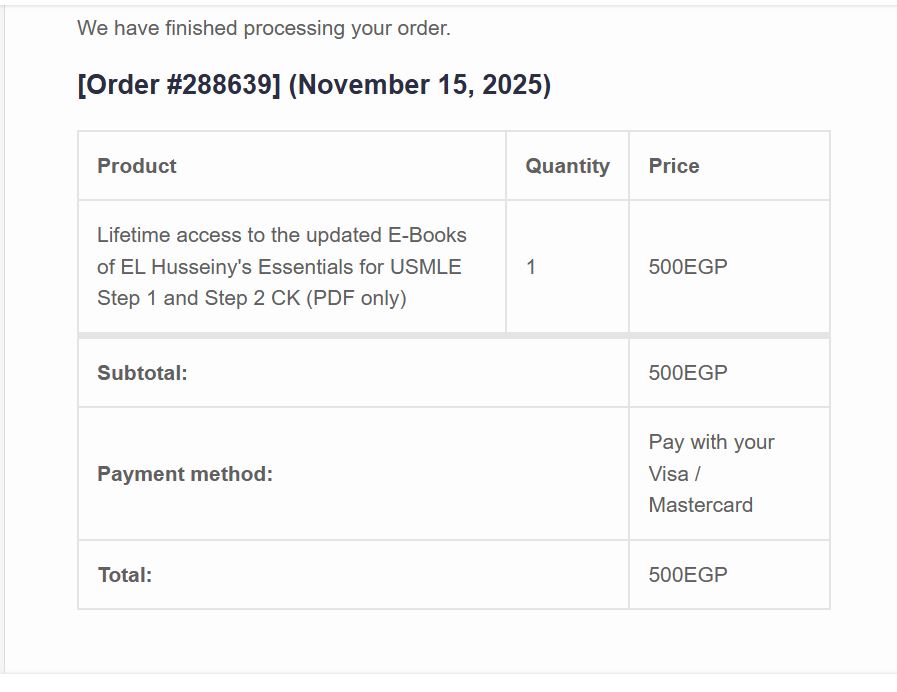This screenshot has width=897, height=692.
Task: Select the Product column header
Action: 137,166
